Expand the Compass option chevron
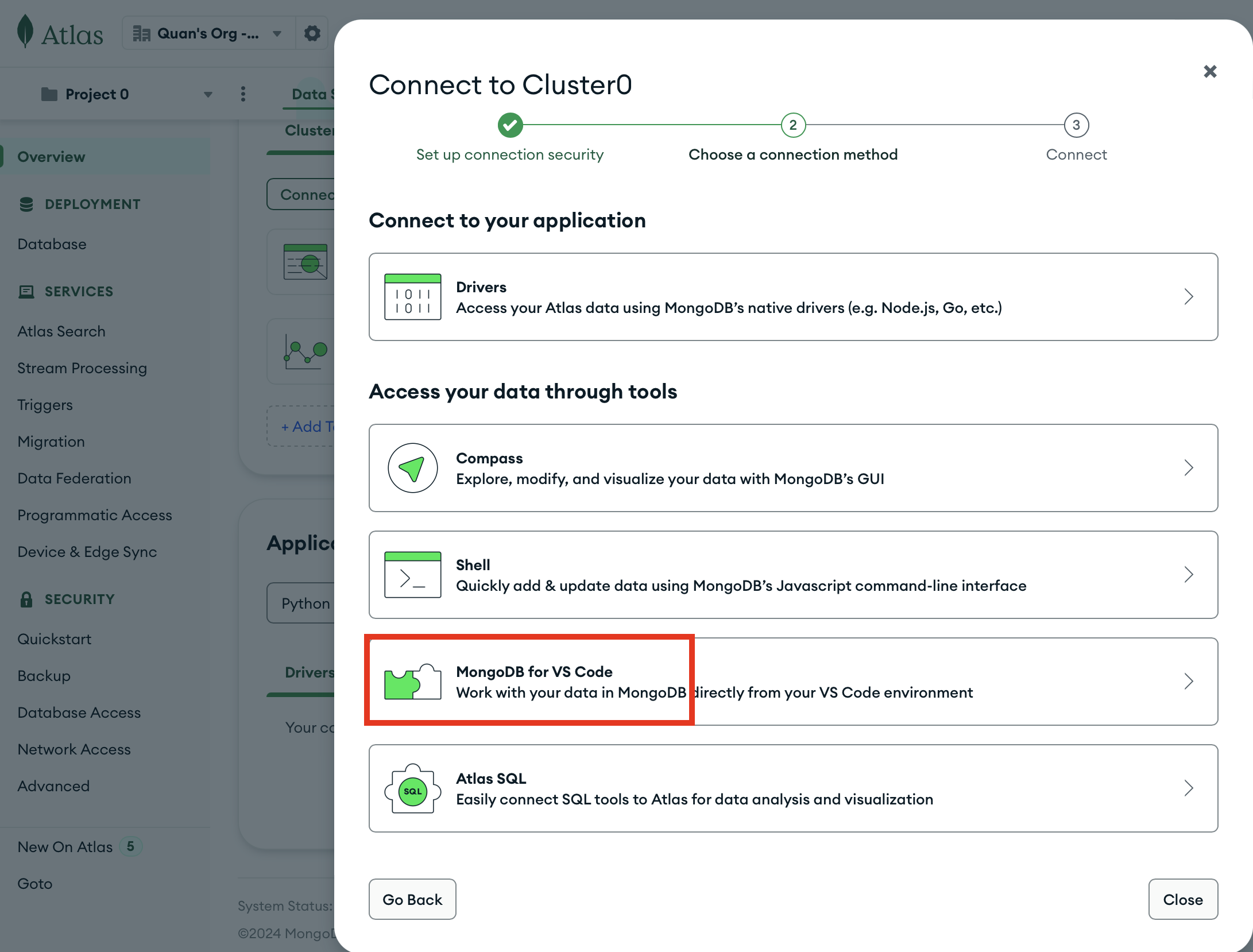The width and height of the screenshot is (1253, 952). point(1189,468)
